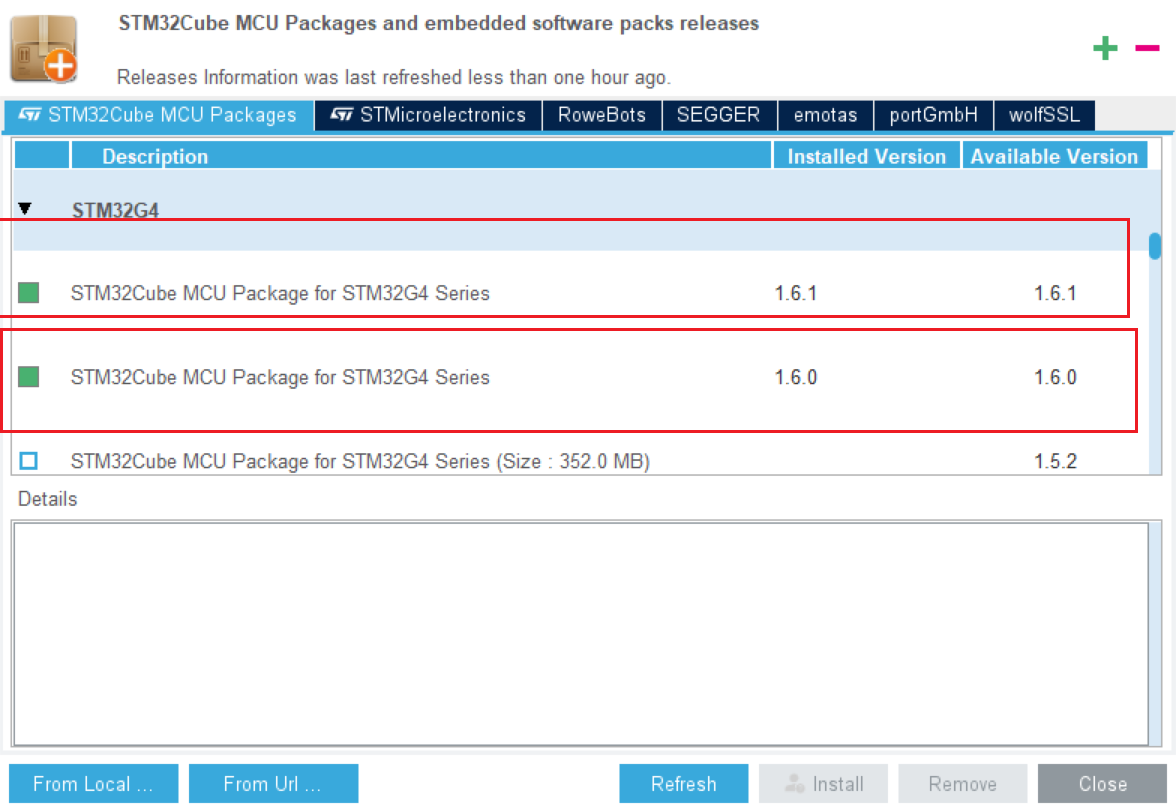This screenshot has height=811, width=1176.
Task: Click the package box icon with plus badge
Action: (x=44, y=50)
